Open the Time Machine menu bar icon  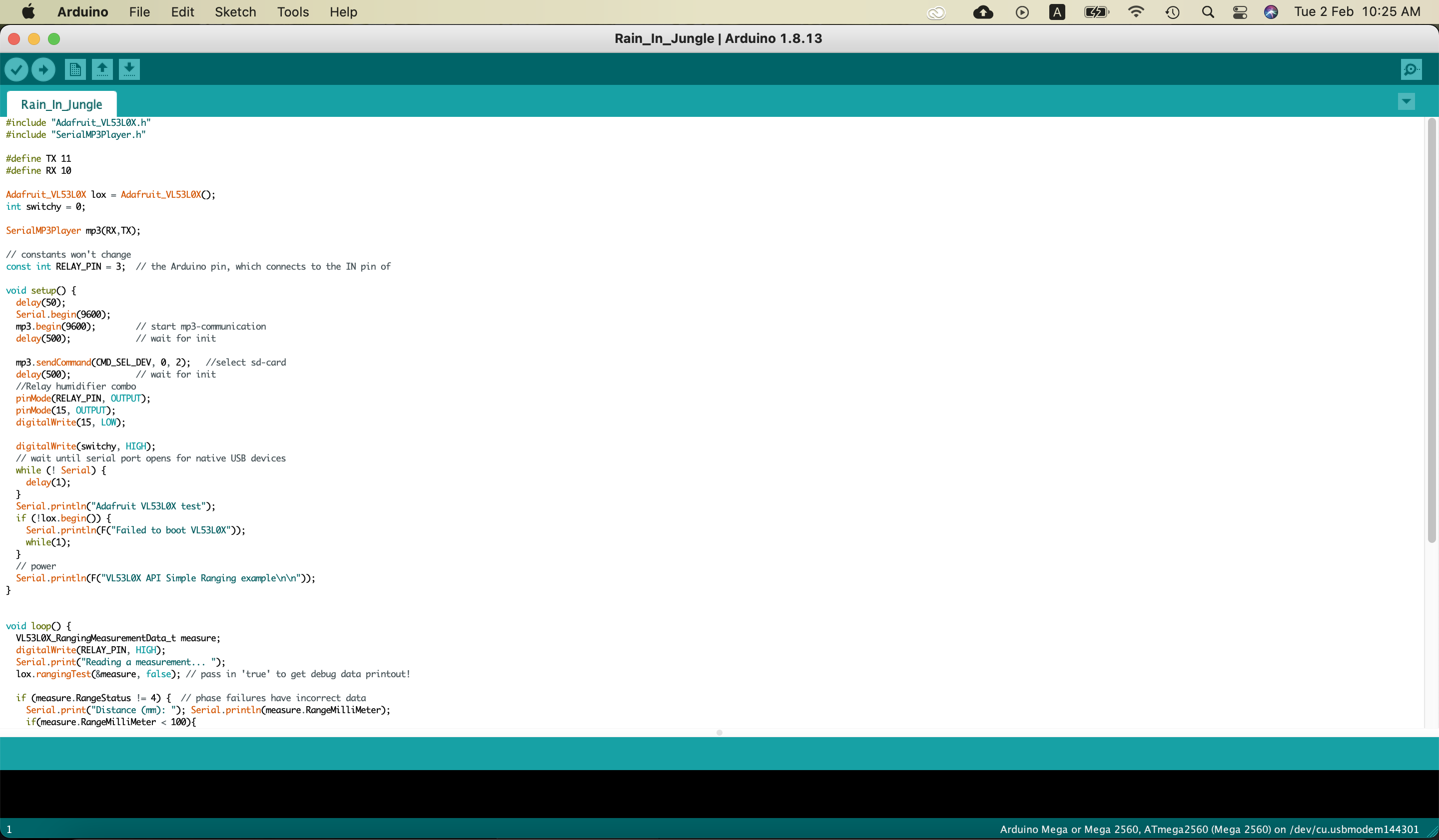(1172, 12)
